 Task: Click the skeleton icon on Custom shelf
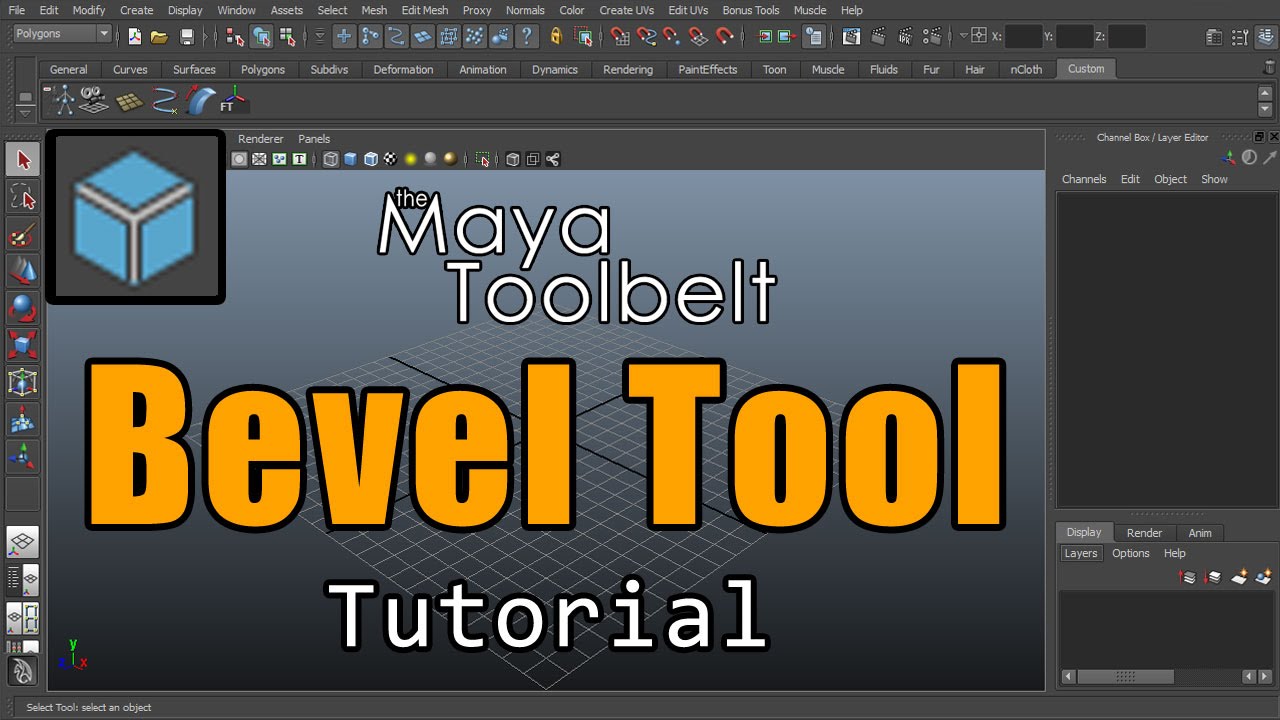[x=64, y=100]
